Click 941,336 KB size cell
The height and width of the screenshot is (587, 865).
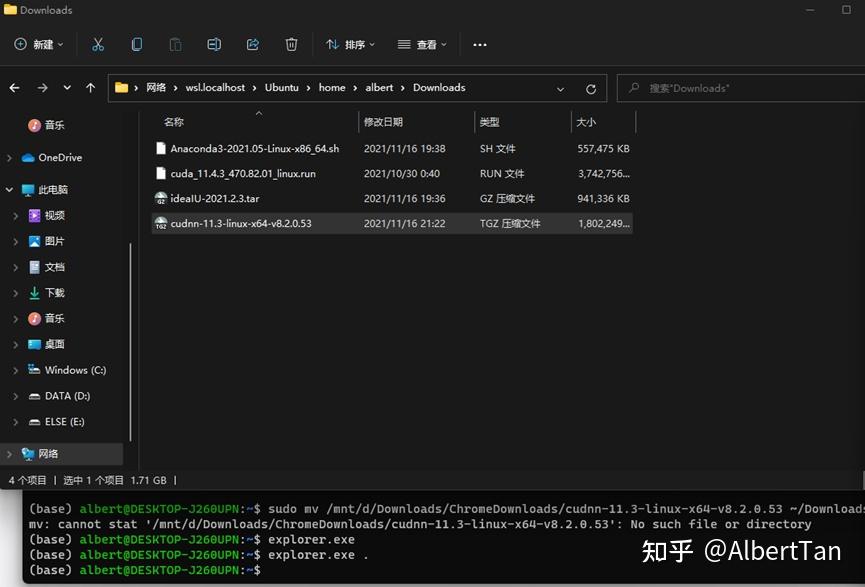(x=603, y=198)
